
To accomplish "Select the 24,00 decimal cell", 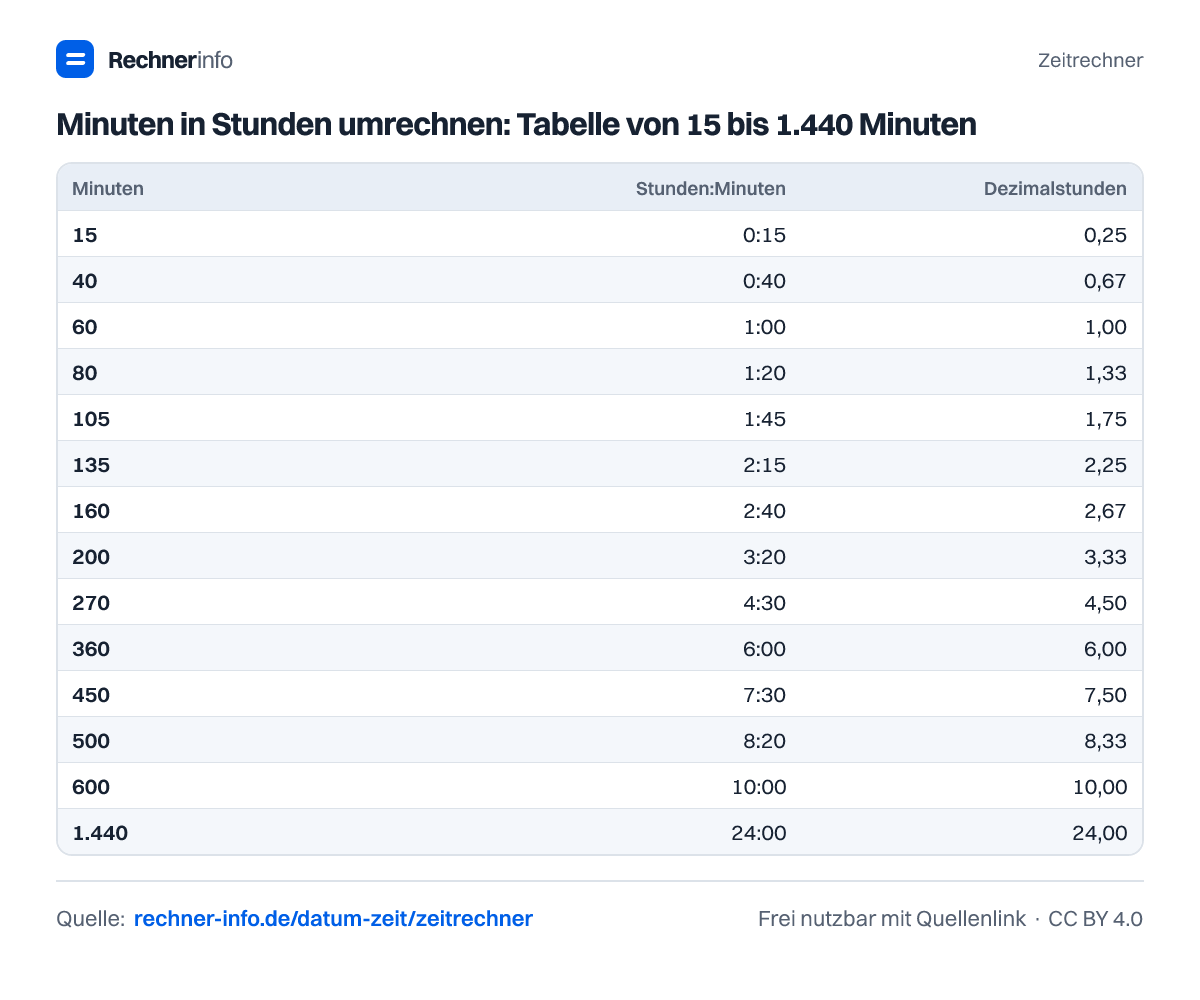I will pos(1100,833).
